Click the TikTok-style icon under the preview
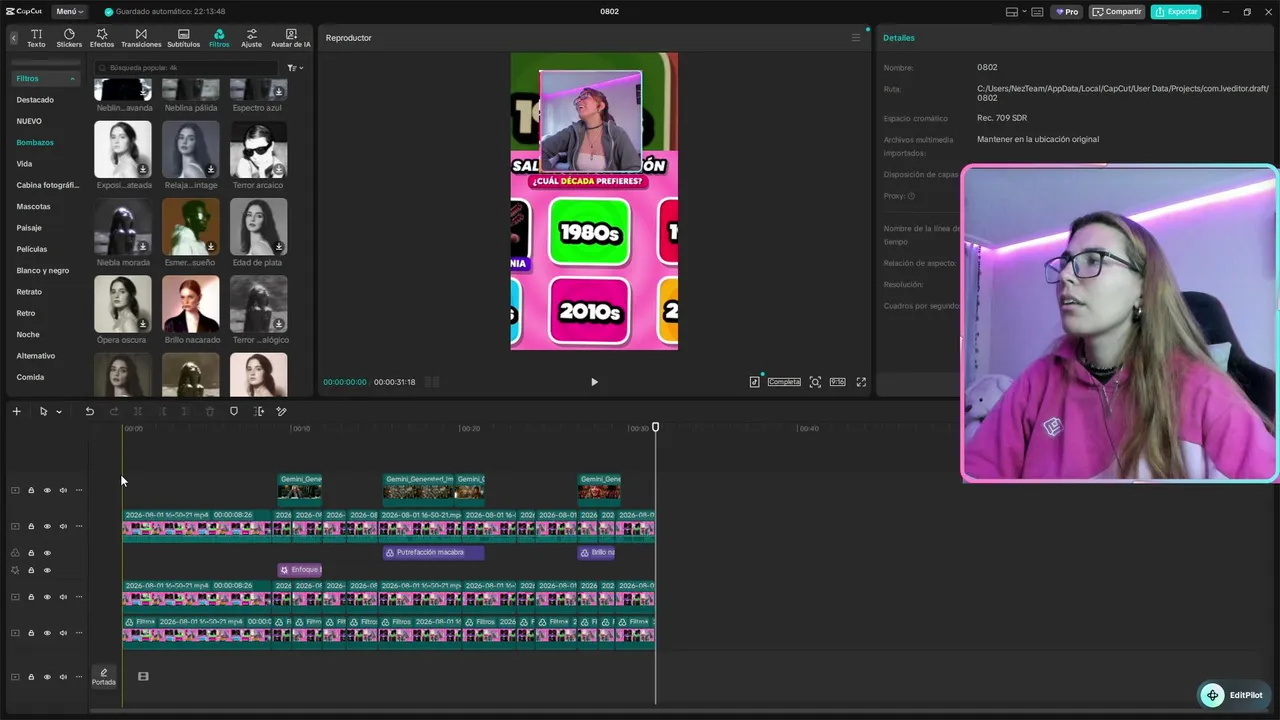1280x720 pixels. coord(755,382)
